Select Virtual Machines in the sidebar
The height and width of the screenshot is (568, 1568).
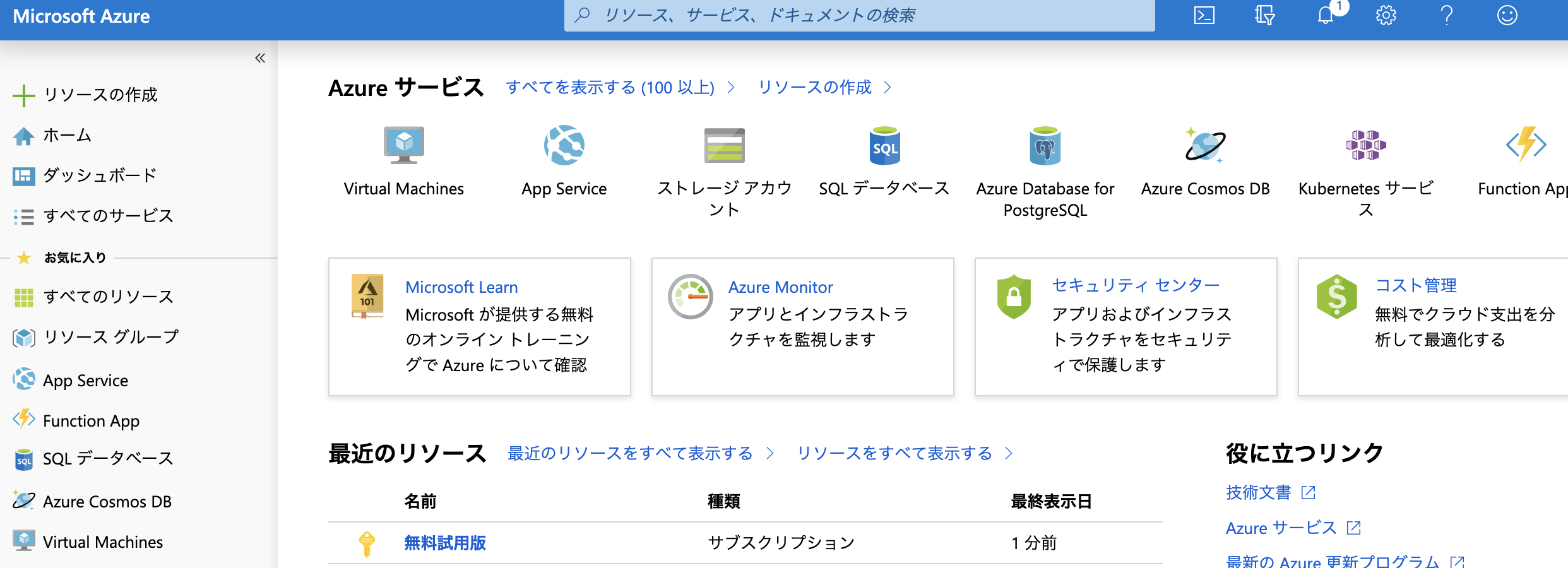point(103,542)
